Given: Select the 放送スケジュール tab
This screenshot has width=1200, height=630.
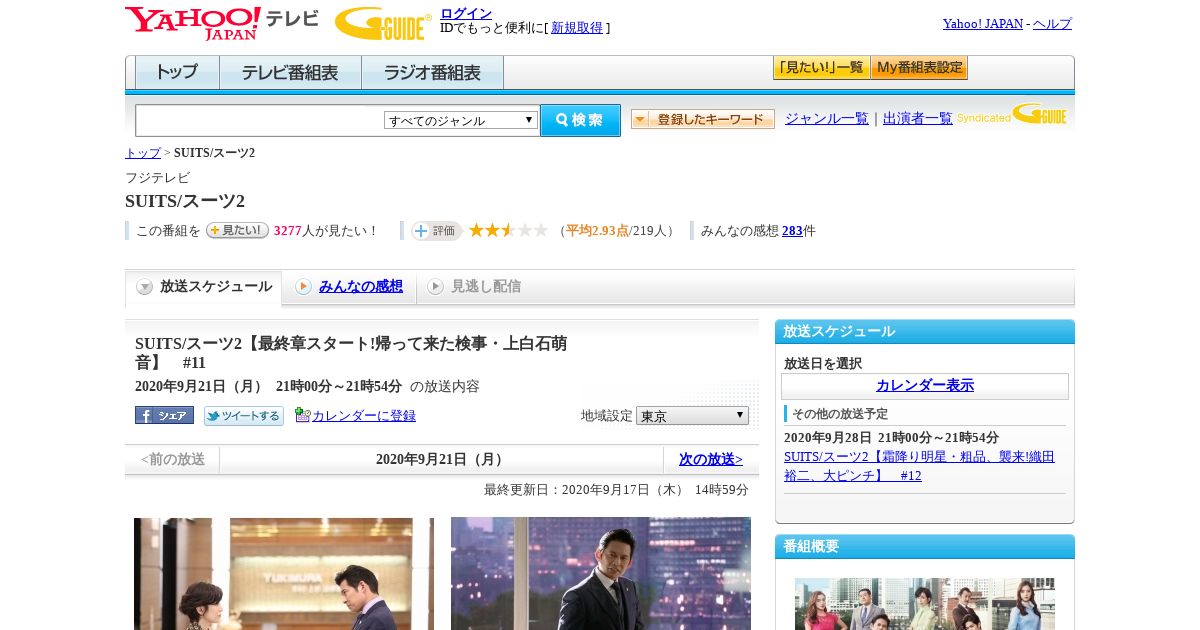Looking at the screenshot, I should [x=204, y=287].
